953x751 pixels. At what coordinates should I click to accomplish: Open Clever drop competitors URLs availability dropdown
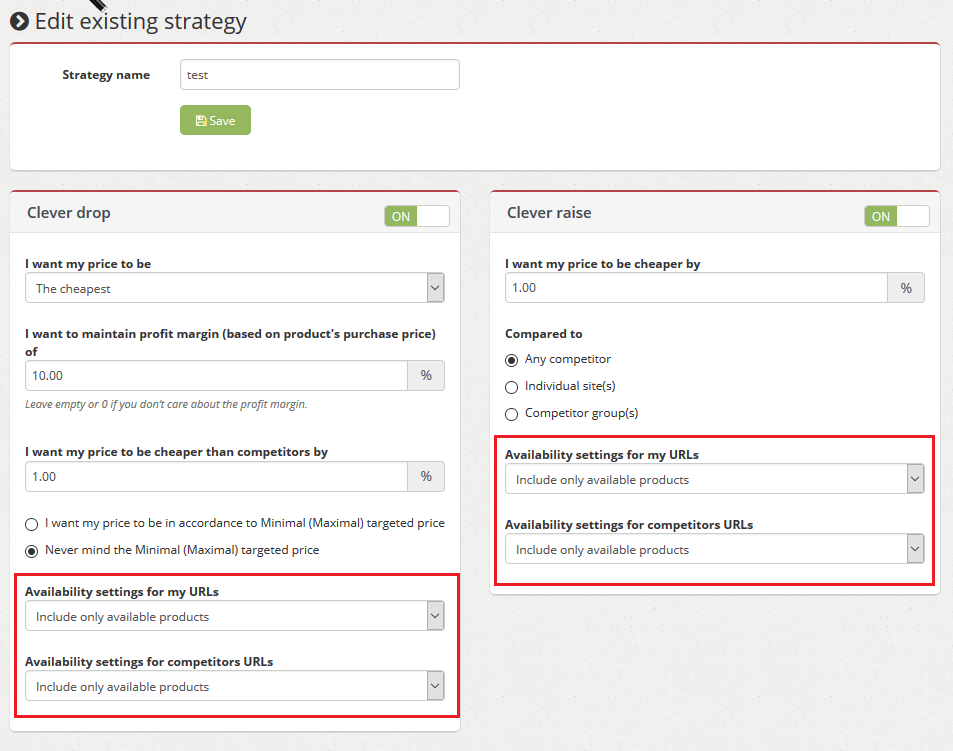235,686
